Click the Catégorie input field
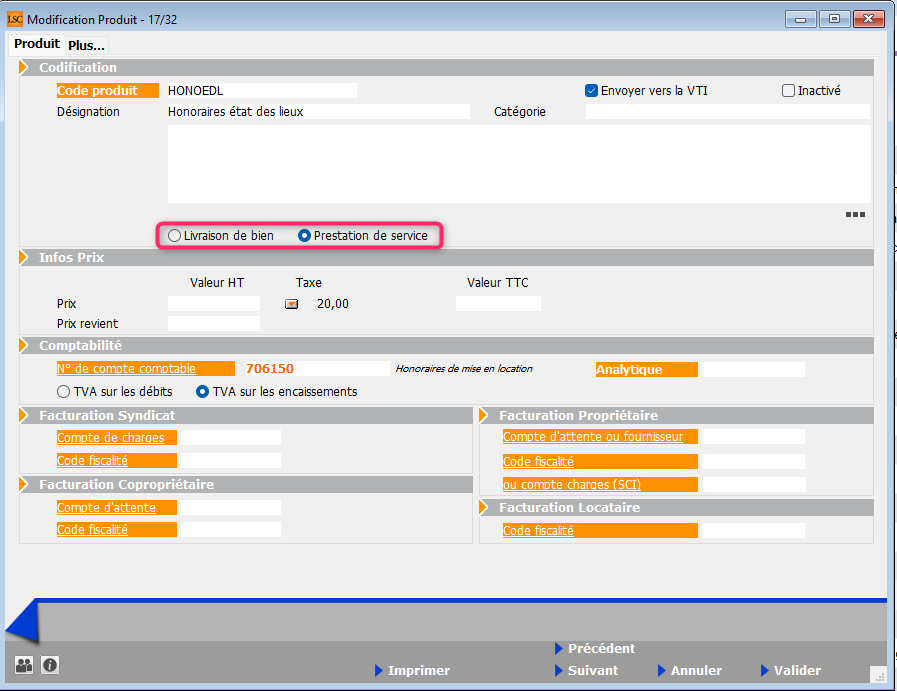Screen dimensions: 897x691 point(727,112)
